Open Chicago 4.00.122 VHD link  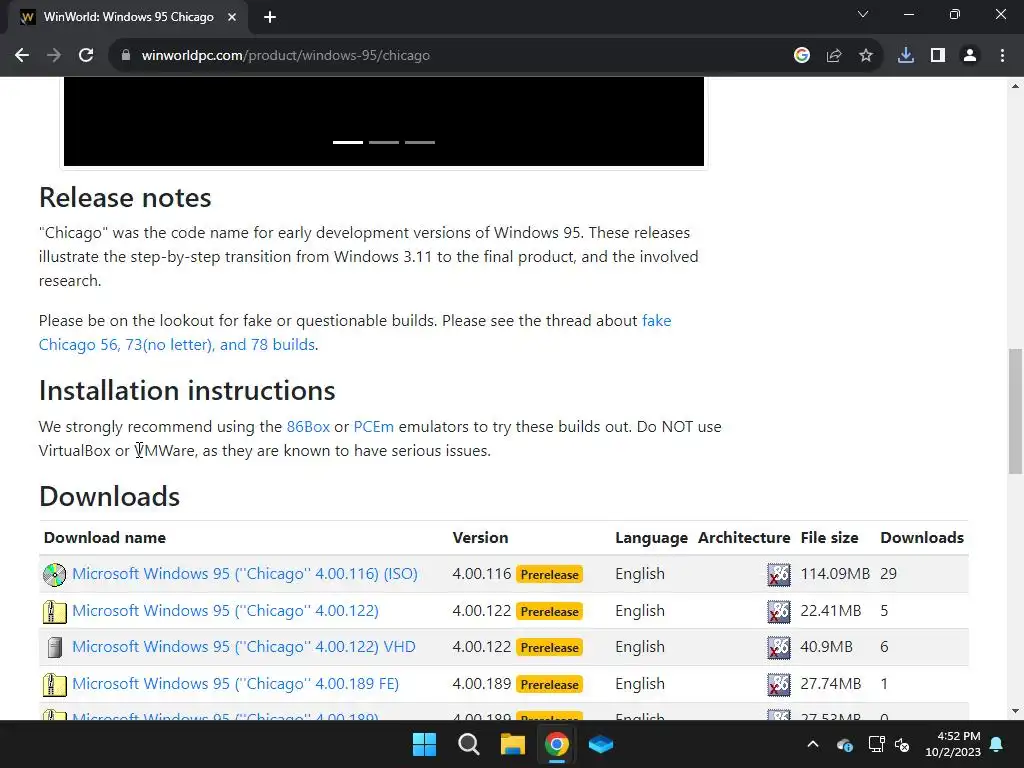tap(244, 647)
